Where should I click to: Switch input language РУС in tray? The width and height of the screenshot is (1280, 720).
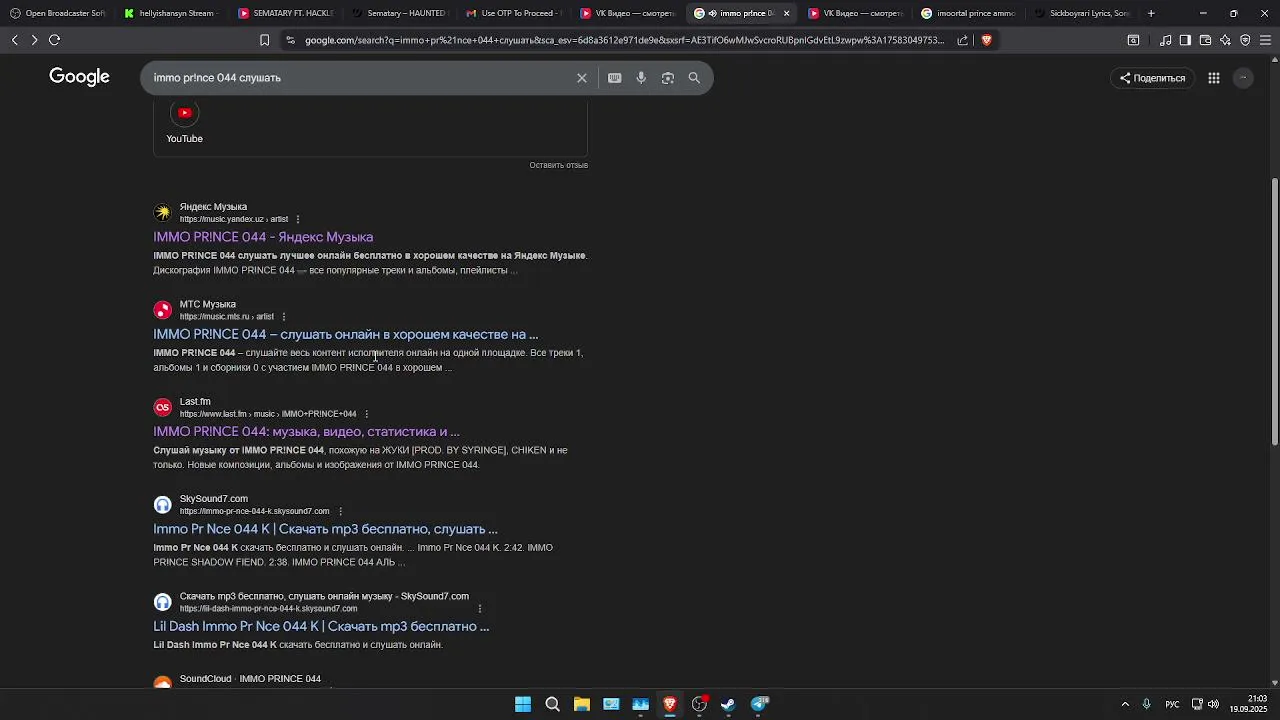coord(1172,704)
